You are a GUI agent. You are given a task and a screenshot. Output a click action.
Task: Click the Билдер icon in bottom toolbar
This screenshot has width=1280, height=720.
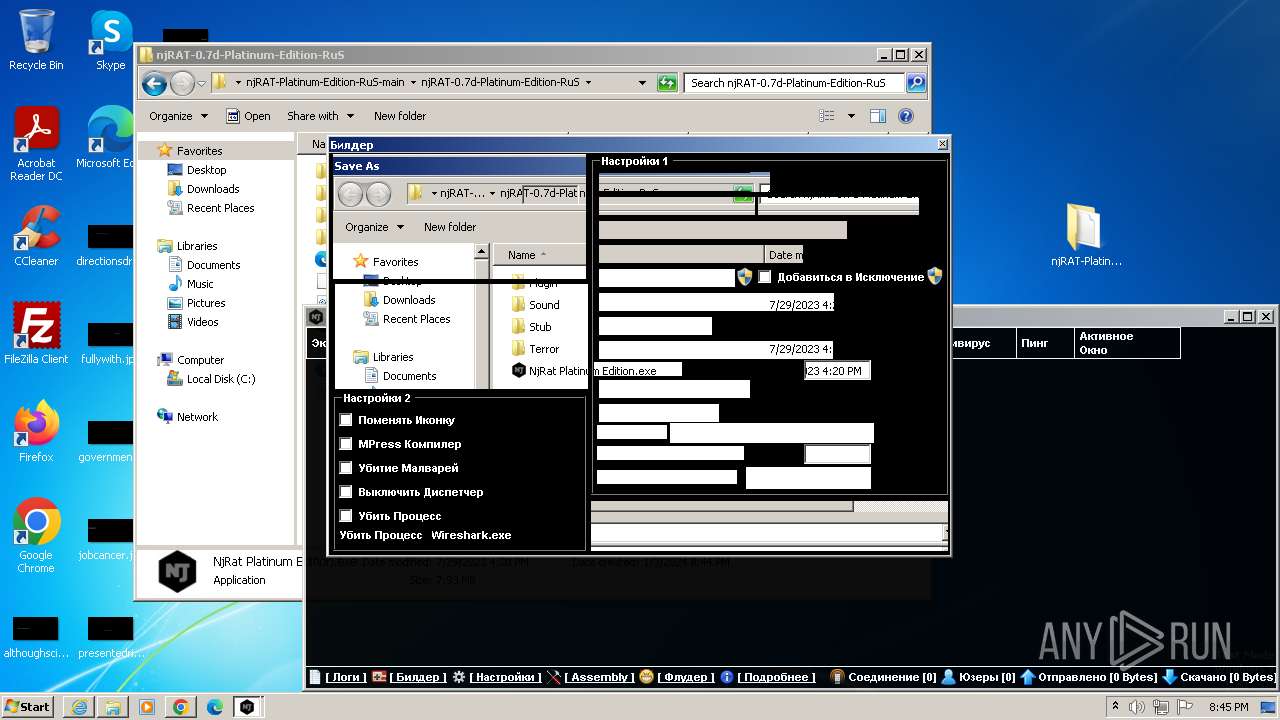(379, 677)
